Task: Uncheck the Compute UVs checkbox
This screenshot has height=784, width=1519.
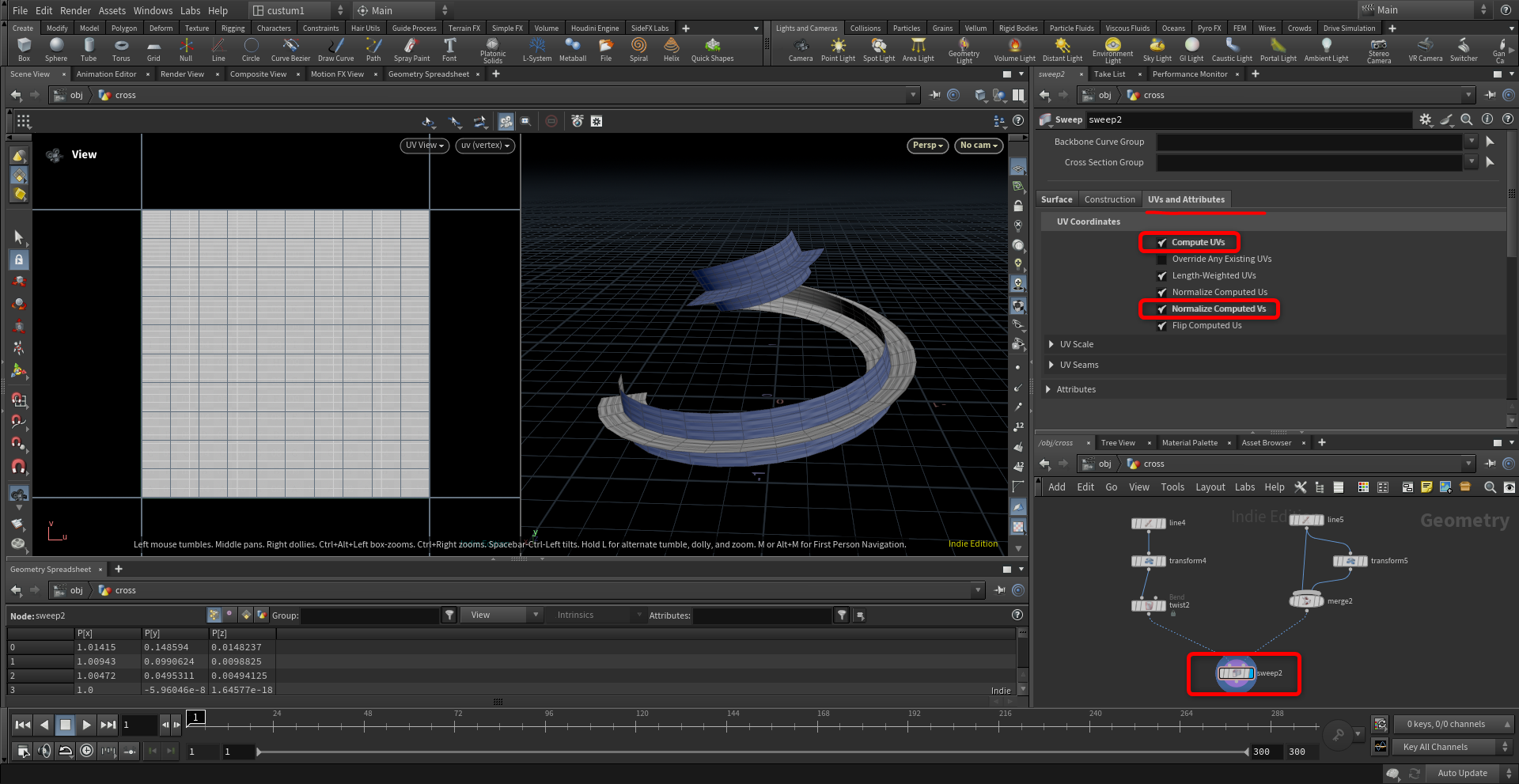Action: pos(1162,243)
